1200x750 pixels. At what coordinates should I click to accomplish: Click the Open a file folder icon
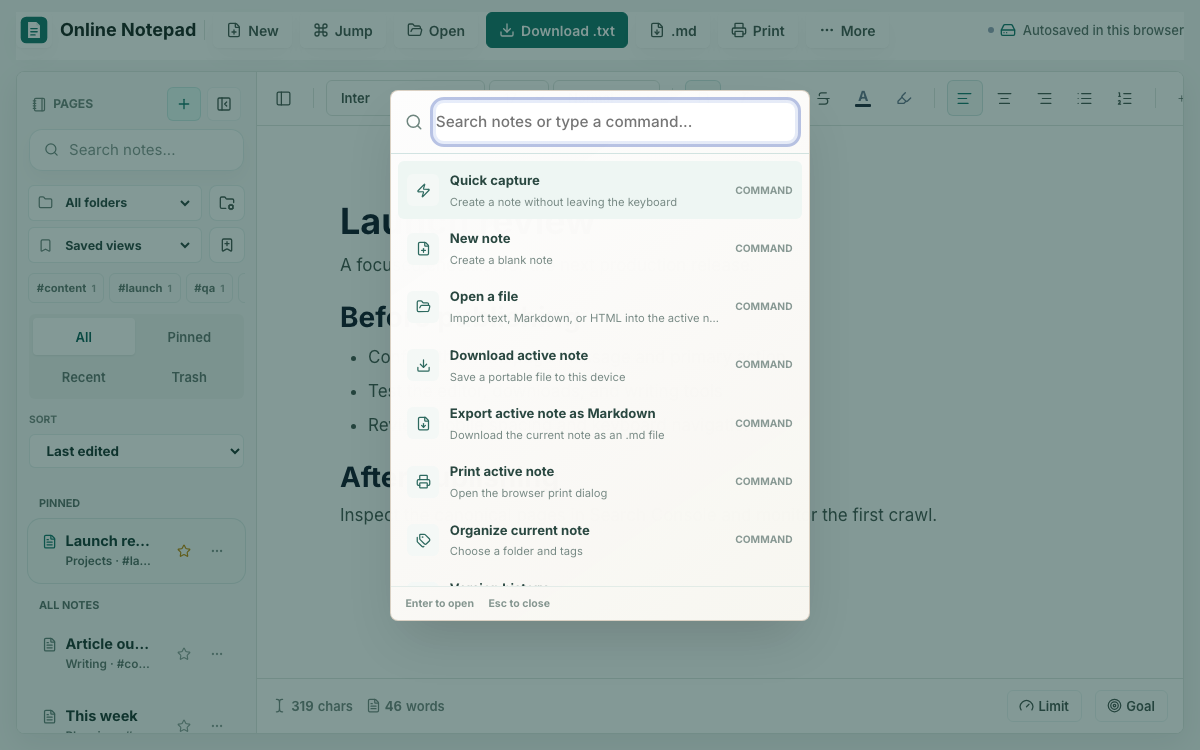[423, 306]
